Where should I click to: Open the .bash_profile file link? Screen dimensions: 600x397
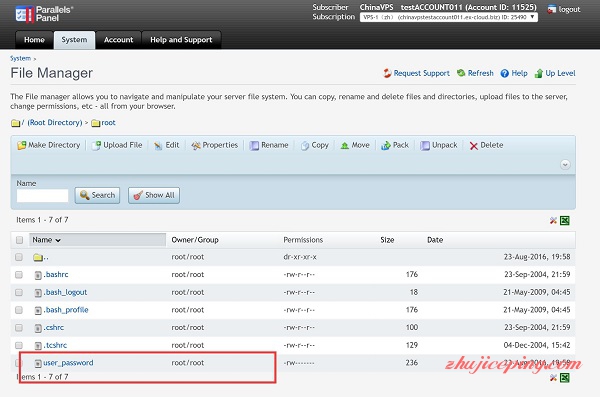[x=66, y=310]
